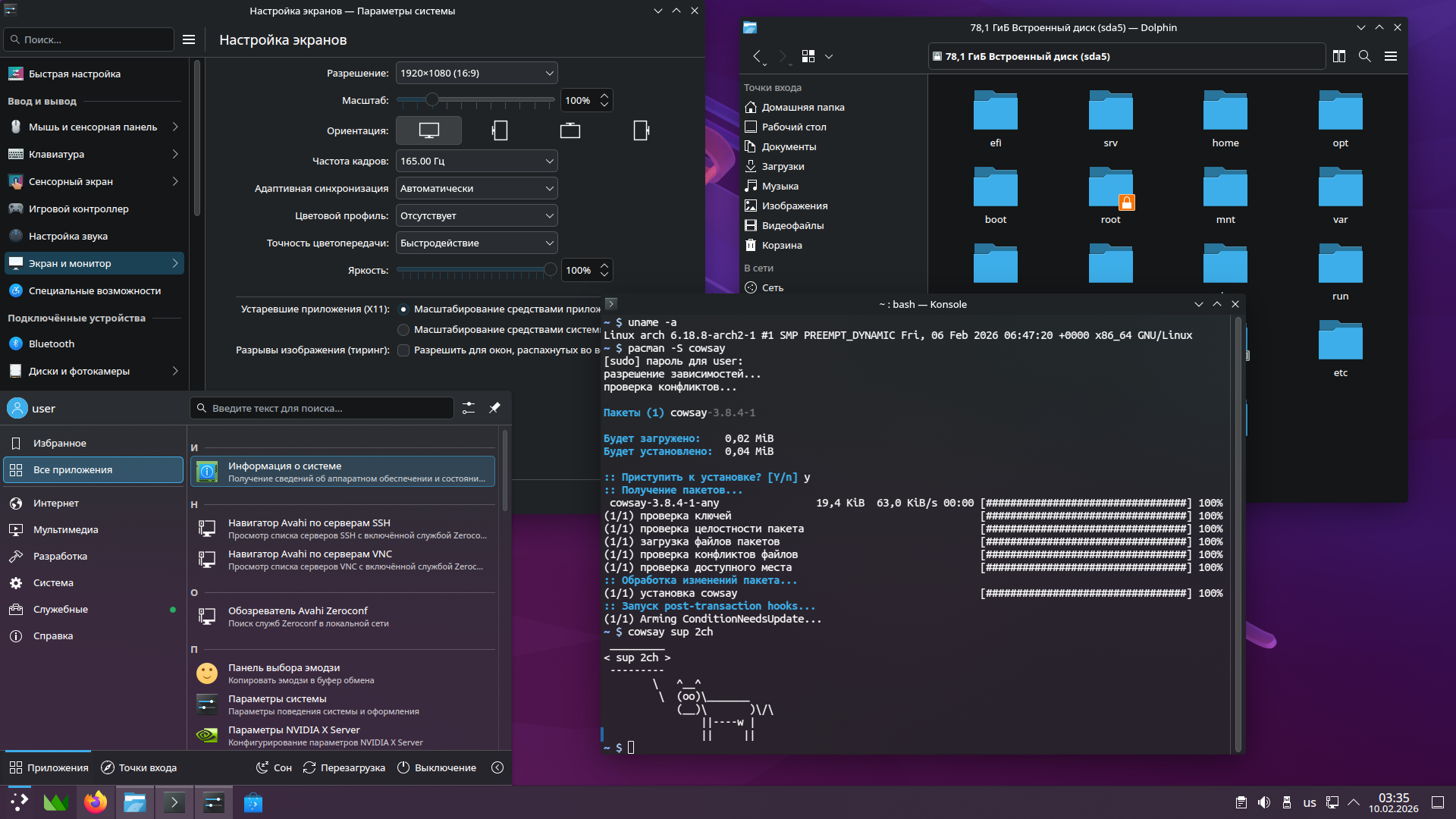Open the Адаптивная синхронизация dropdown
The width and height of the screenshot is (1456, 819).
point(477,189)
